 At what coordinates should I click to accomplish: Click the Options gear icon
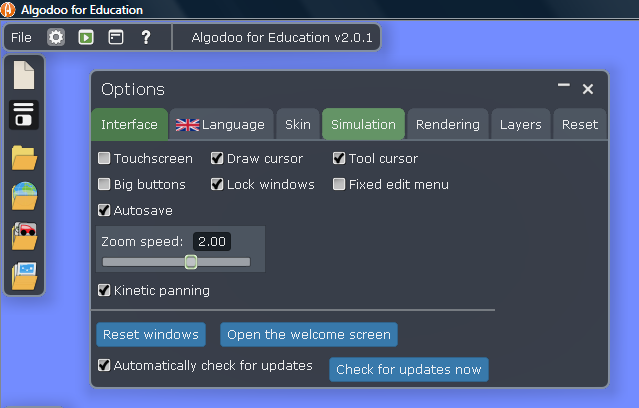pos(56,37)
